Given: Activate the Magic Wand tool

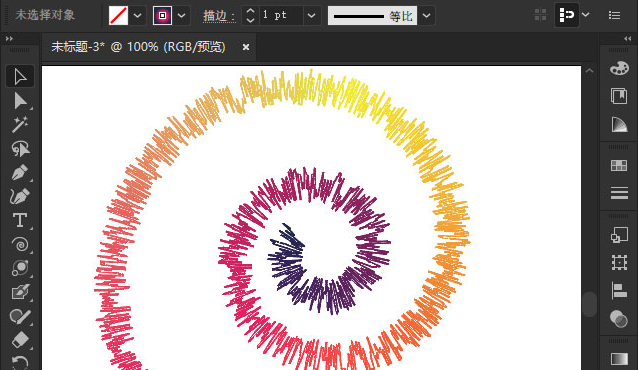Looking at the screenshot, I should tap(20, 125).
